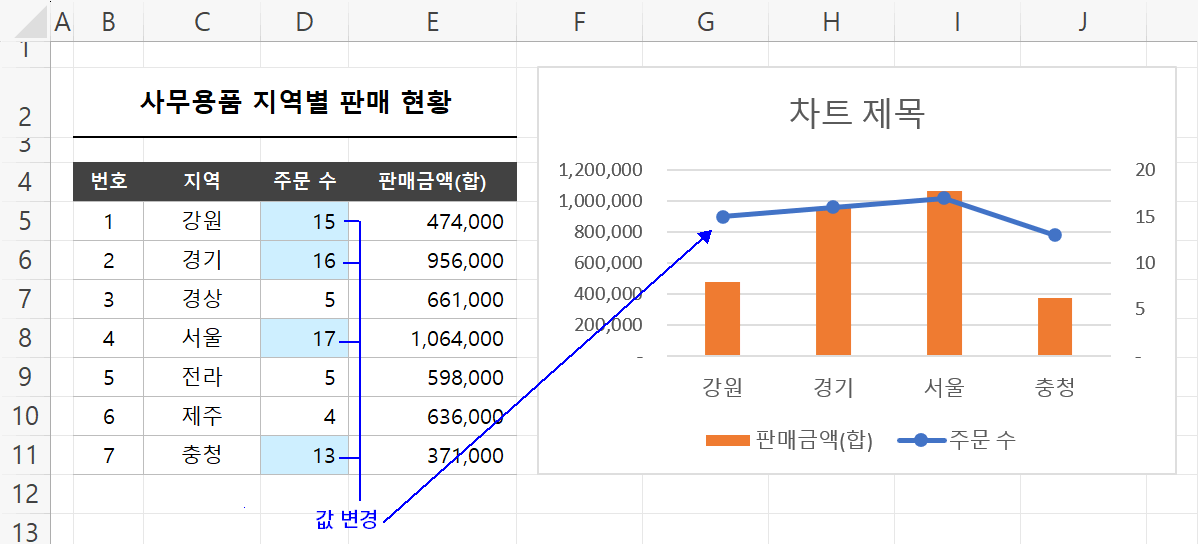Viewport: 1198px width, 544px height.
Task: Select cell with number '7' in 번호 column
Action: tap(108, 455)
